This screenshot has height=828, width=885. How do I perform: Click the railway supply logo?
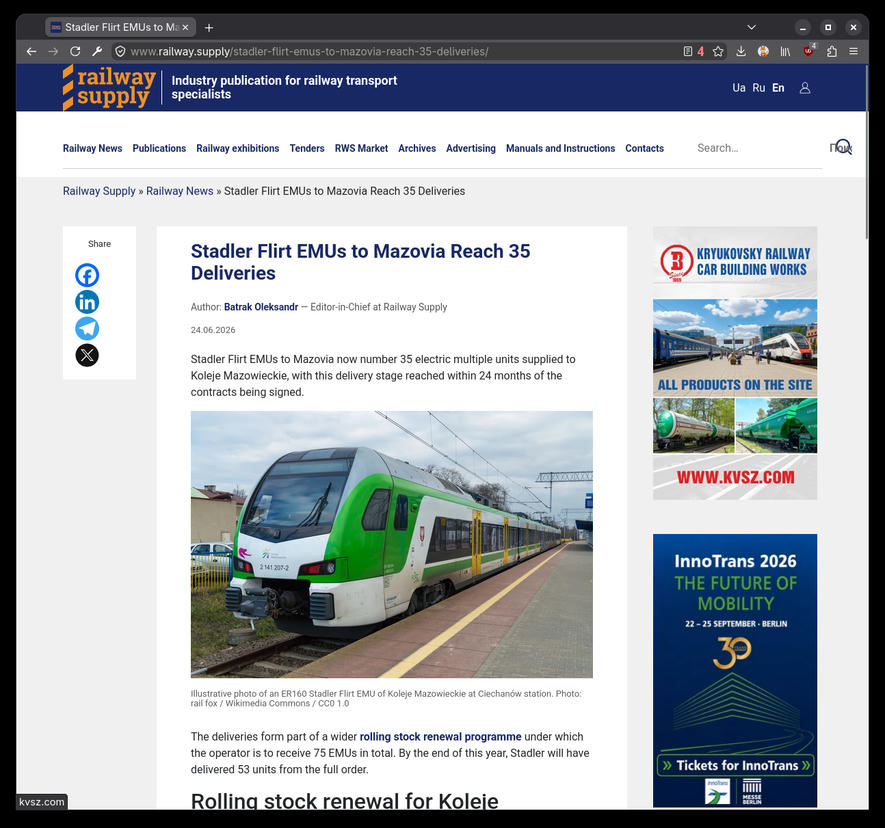pyautogui.click(x=109, y=87)
